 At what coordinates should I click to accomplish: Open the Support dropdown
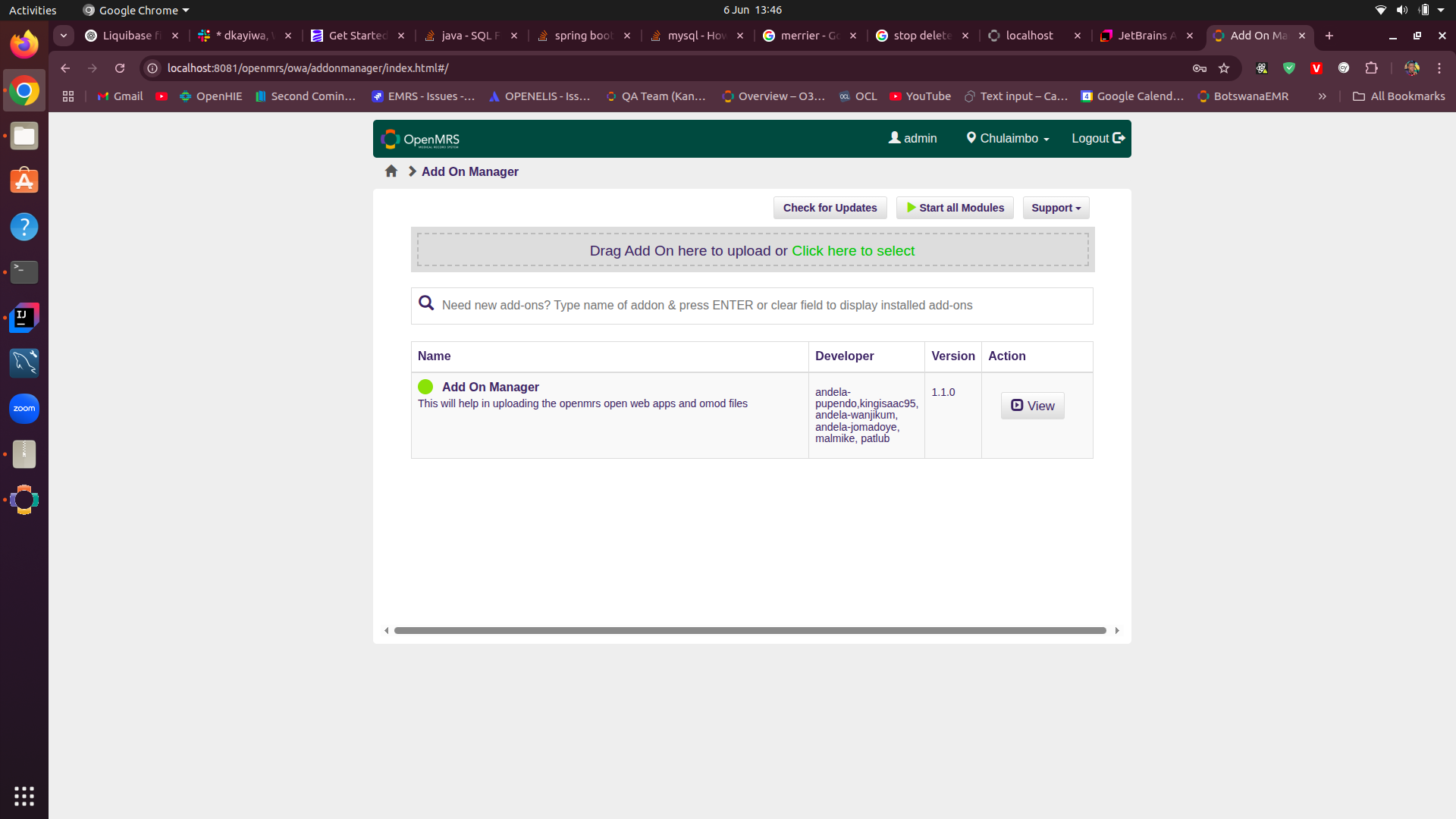coord(1056,208)
